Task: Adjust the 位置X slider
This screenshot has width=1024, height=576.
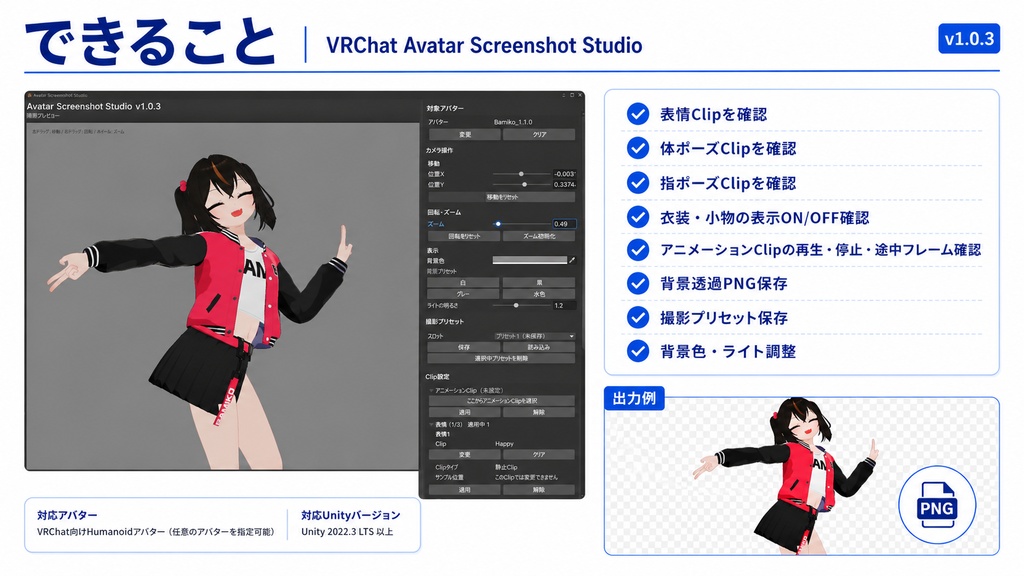Action: click(521, 174)
